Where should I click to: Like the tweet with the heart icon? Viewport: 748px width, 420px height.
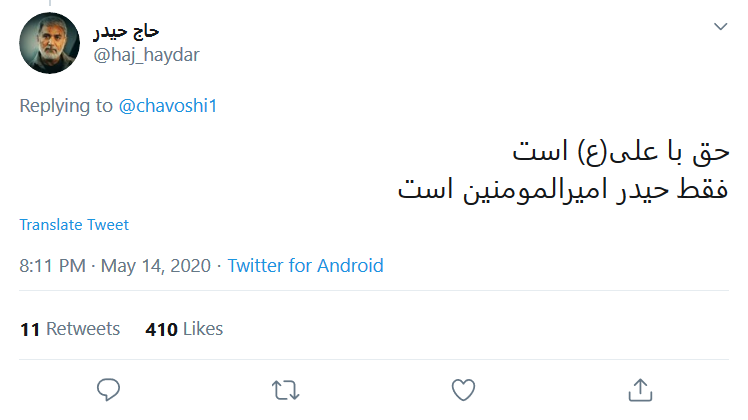(462, 388)
